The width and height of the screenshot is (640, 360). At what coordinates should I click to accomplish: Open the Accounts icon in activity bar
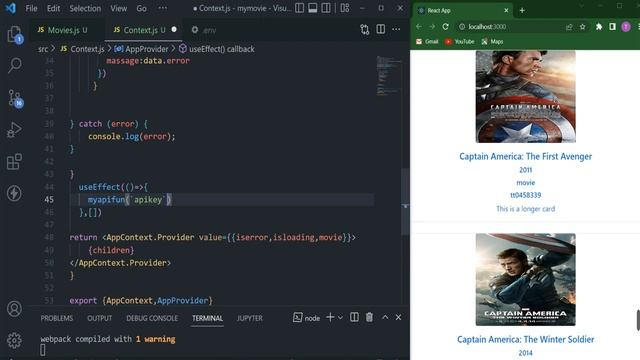(14, 309)
